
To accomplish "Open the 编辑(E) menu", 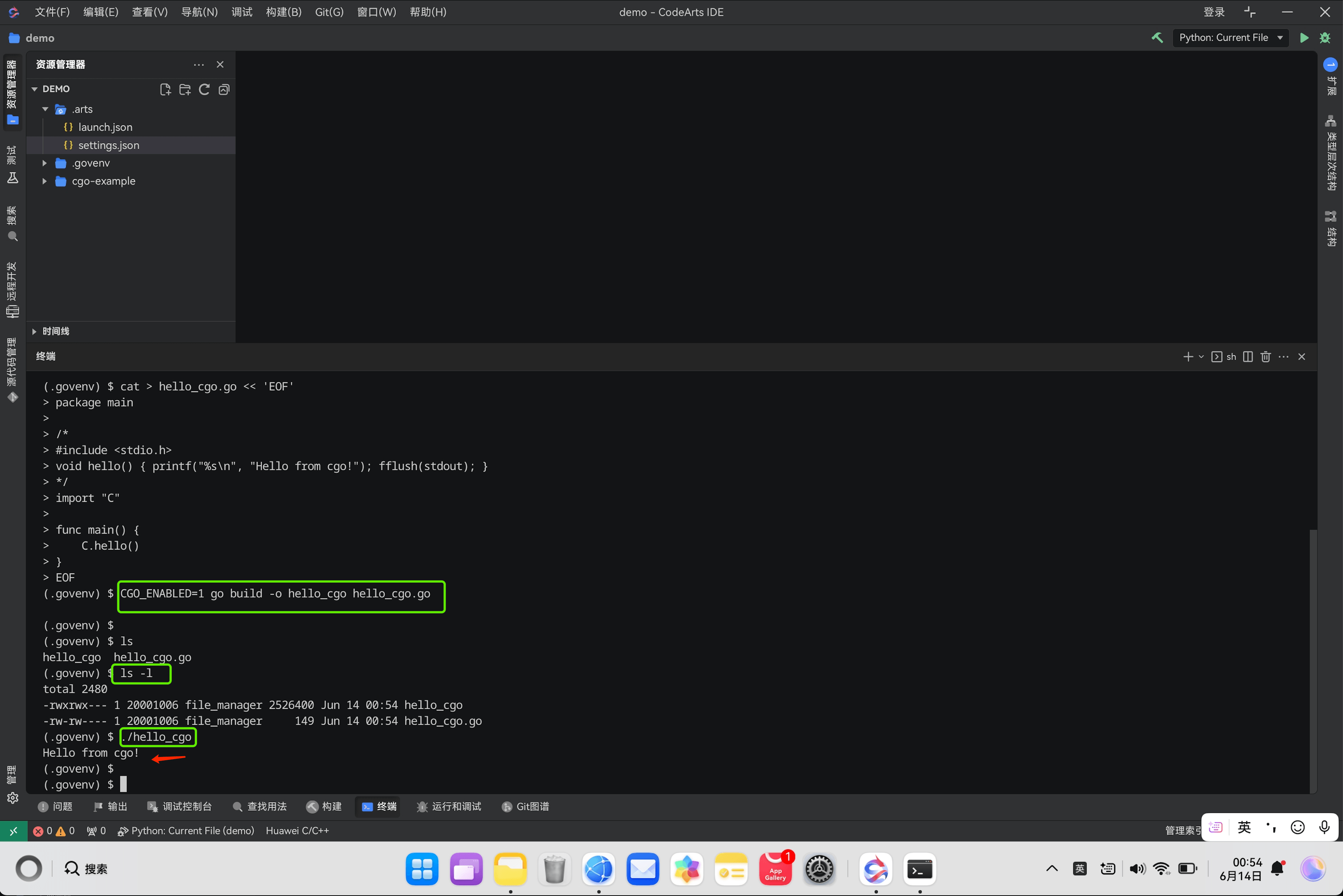I will [x=101, y=12].
